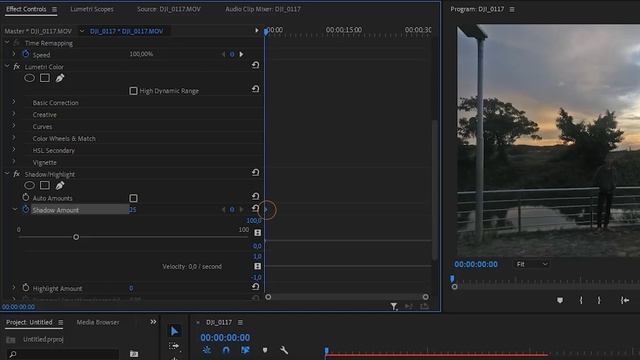Expand the Creative section
This screenshot has height=360, width=640.
tap(14, 114)
